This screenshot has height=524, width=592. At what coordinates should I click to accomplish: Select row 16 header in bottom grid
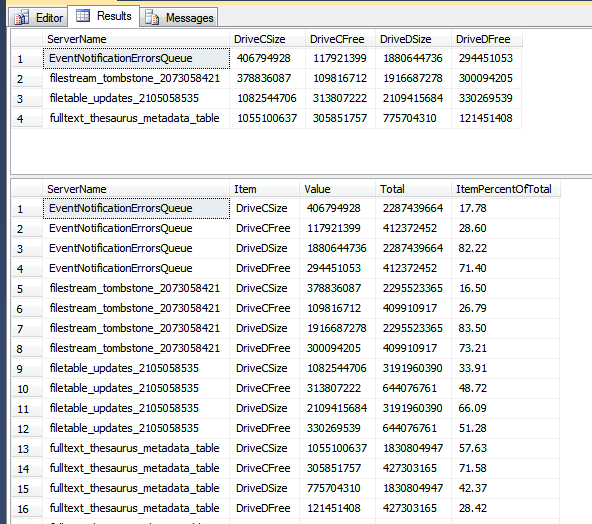(27, 509)
